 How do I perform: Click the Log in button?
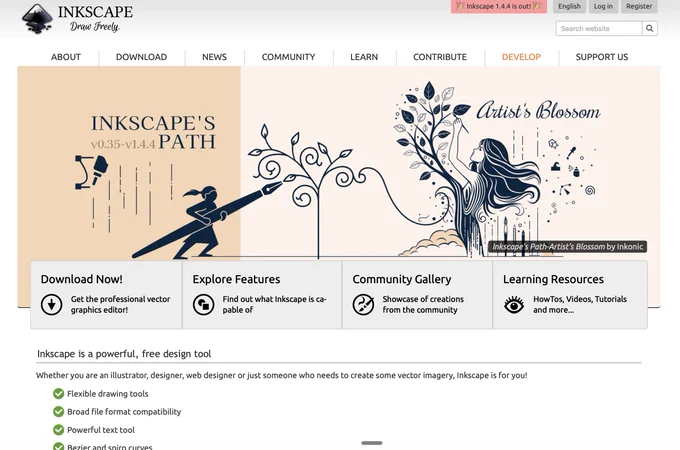pyautogui.click(x=603, y=6)
